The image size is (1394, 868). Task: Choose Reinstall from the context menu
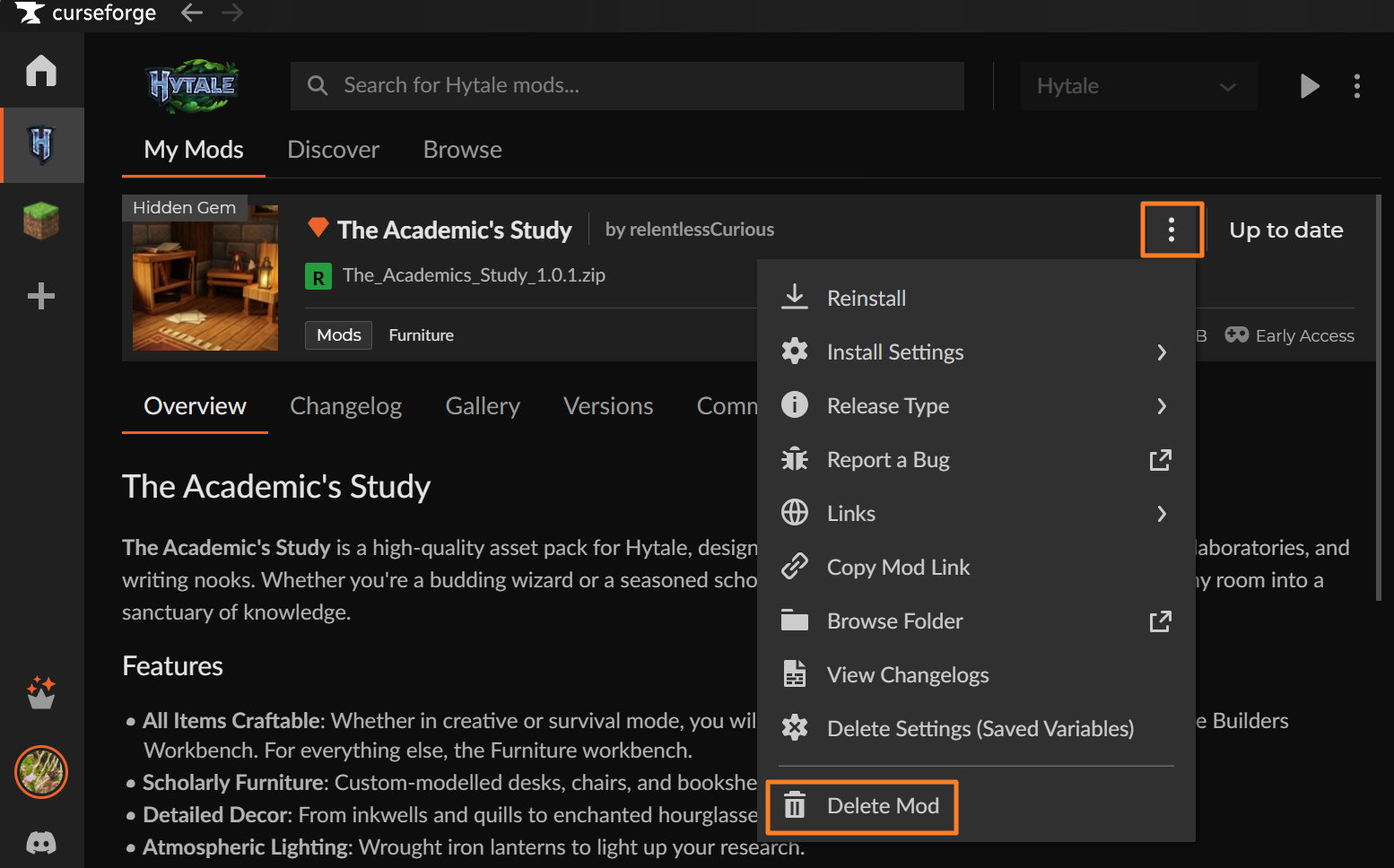(976, 298)
